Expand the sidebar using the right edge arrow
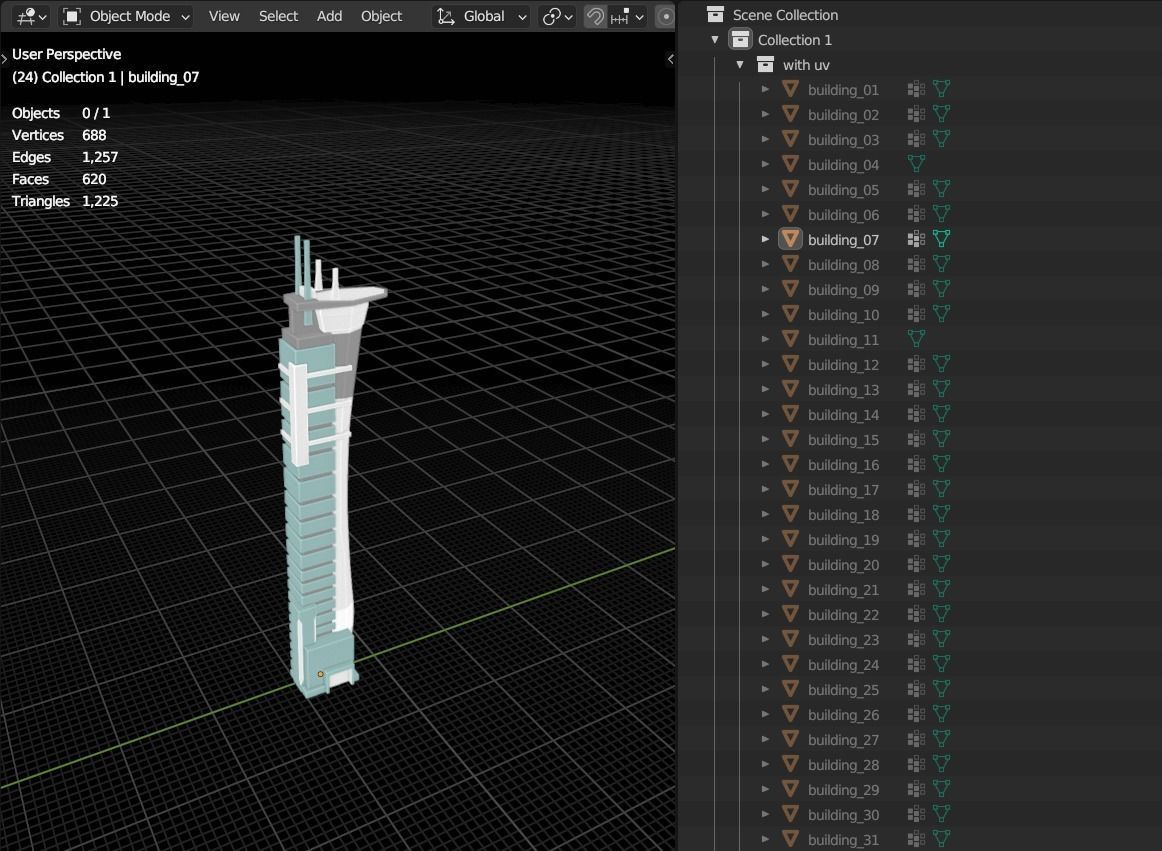The image size is (1162, 851). [x=670, y=59]
